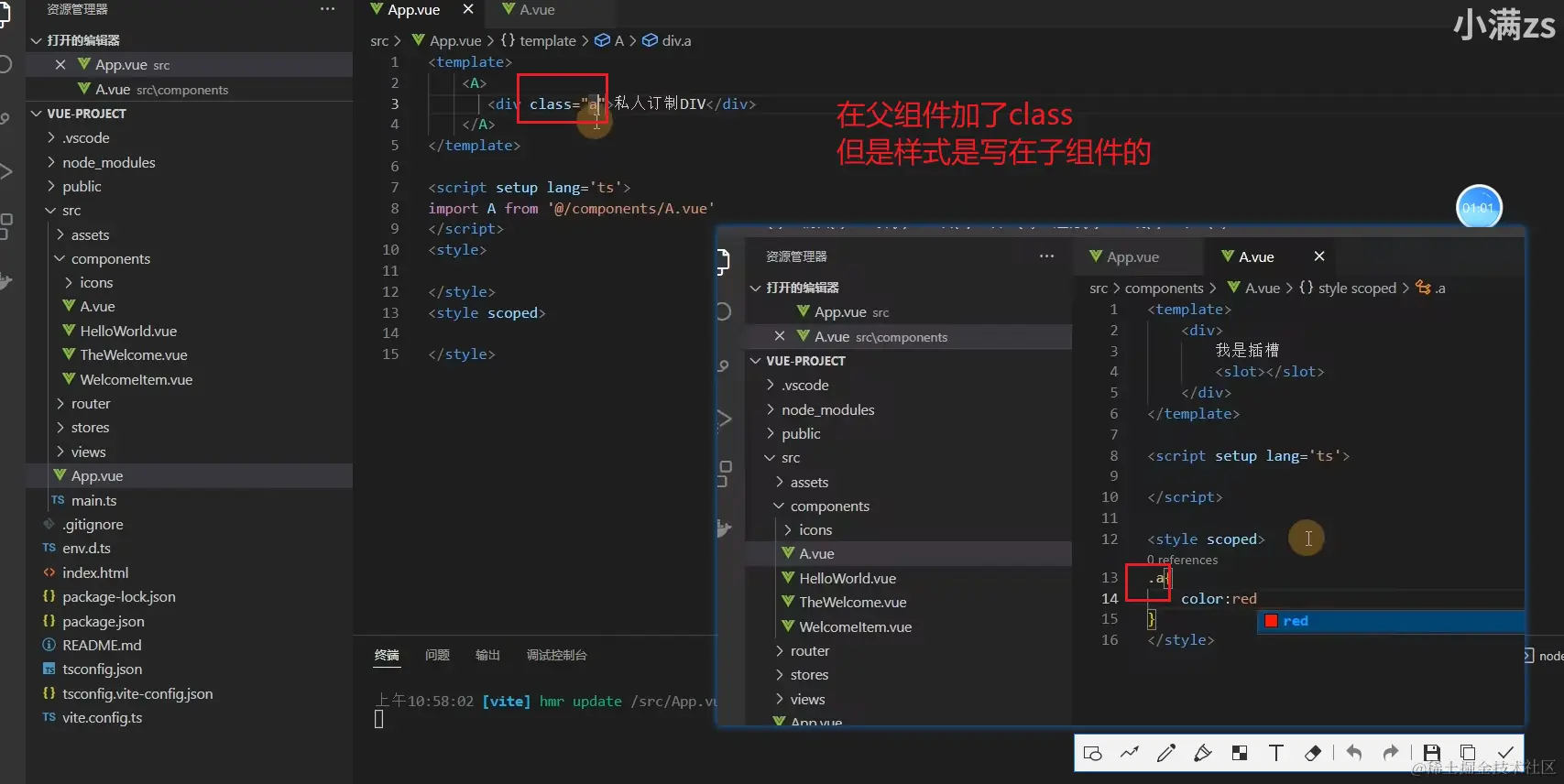
Task: Undo the last annotation
Action: pos(1354,753)
